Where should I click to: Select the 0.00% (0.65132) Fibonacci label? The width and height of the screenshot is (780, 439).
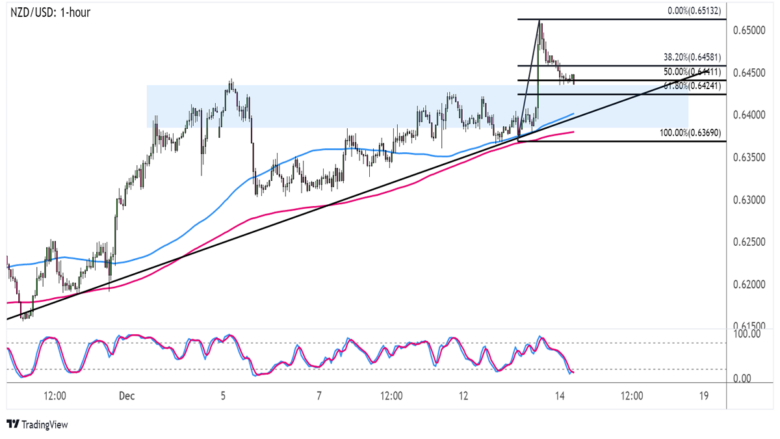[694, 10]
